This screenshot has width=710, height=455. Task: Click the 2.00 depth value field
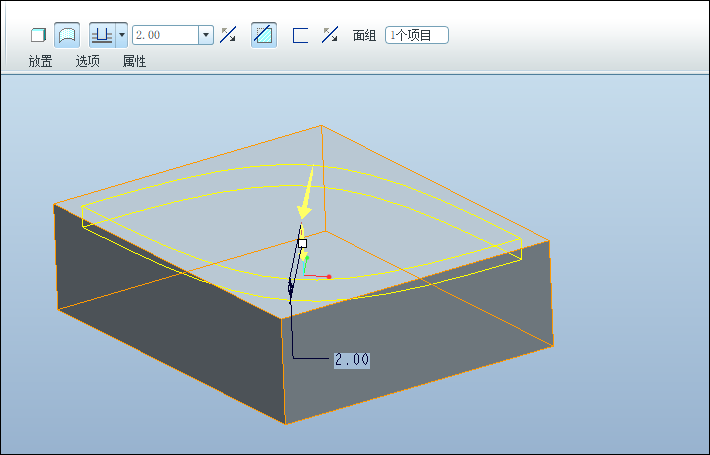165,35
